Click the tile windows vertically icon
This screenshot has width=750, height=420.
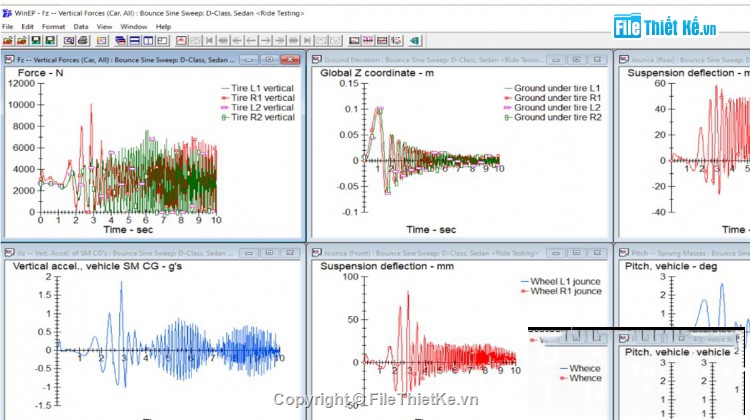(148, 41)
